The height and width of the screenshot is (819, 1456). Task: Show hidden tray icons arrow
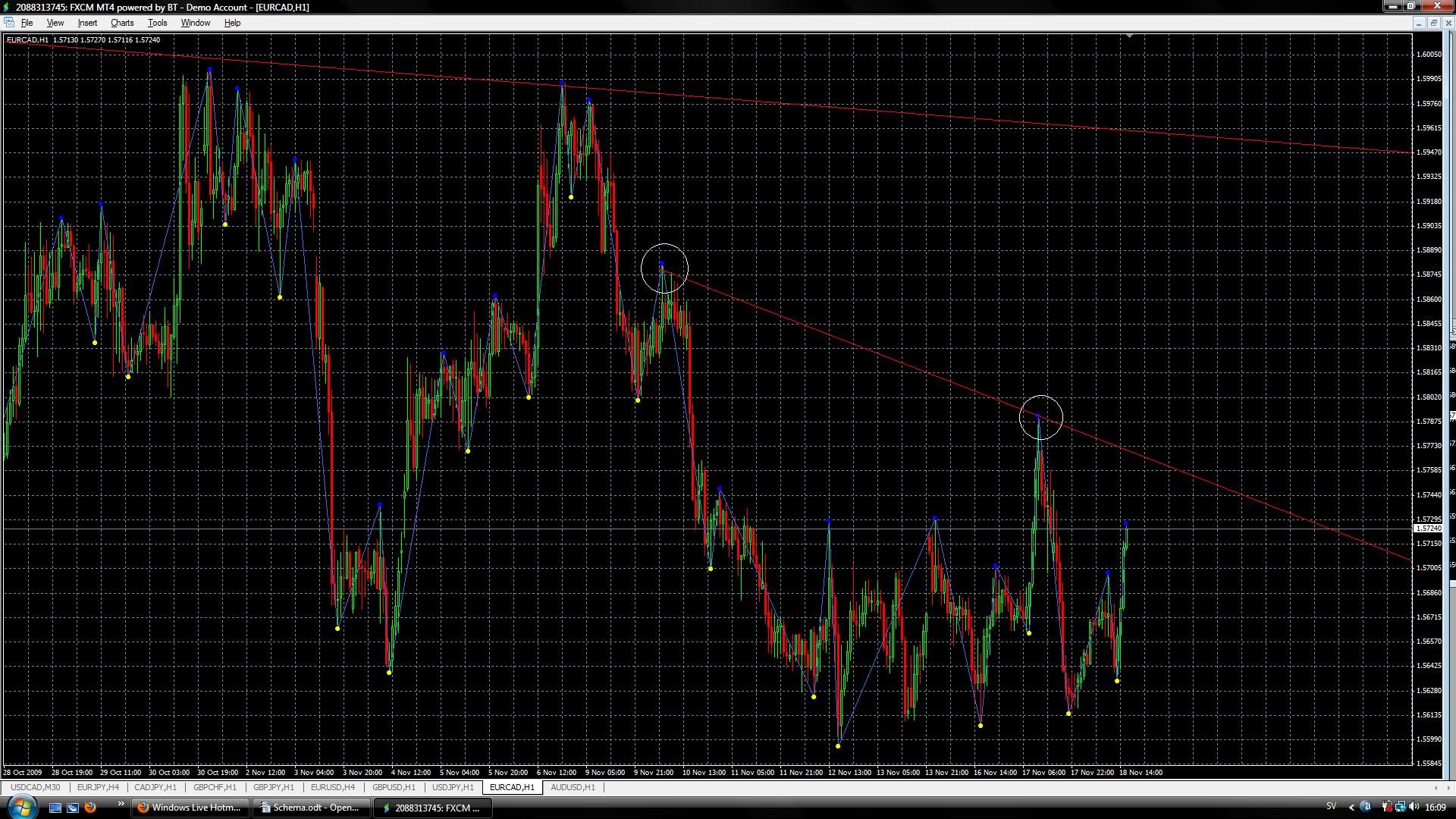click(1351, 807)
